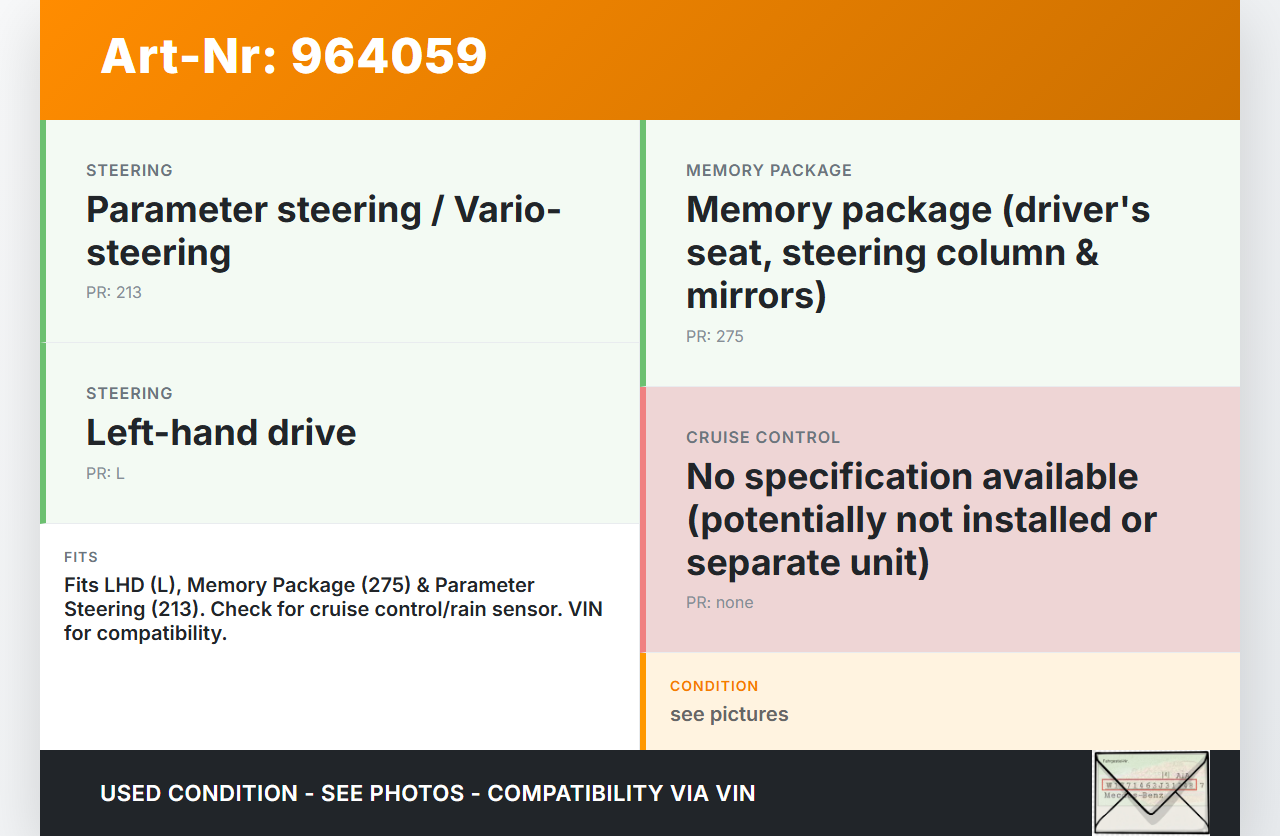Click the VIN envelope icon in footer
The image size is (1280, 837).
pos(1151,792)
